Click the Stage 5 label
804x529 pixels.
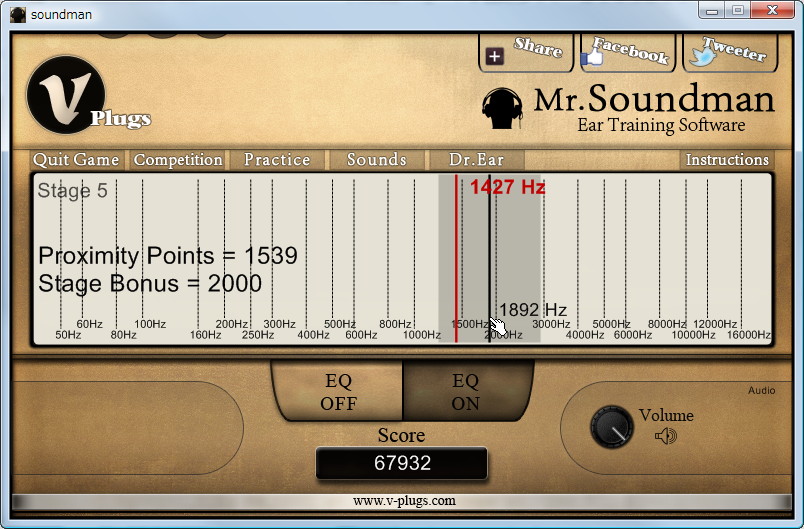coord(72,191)
